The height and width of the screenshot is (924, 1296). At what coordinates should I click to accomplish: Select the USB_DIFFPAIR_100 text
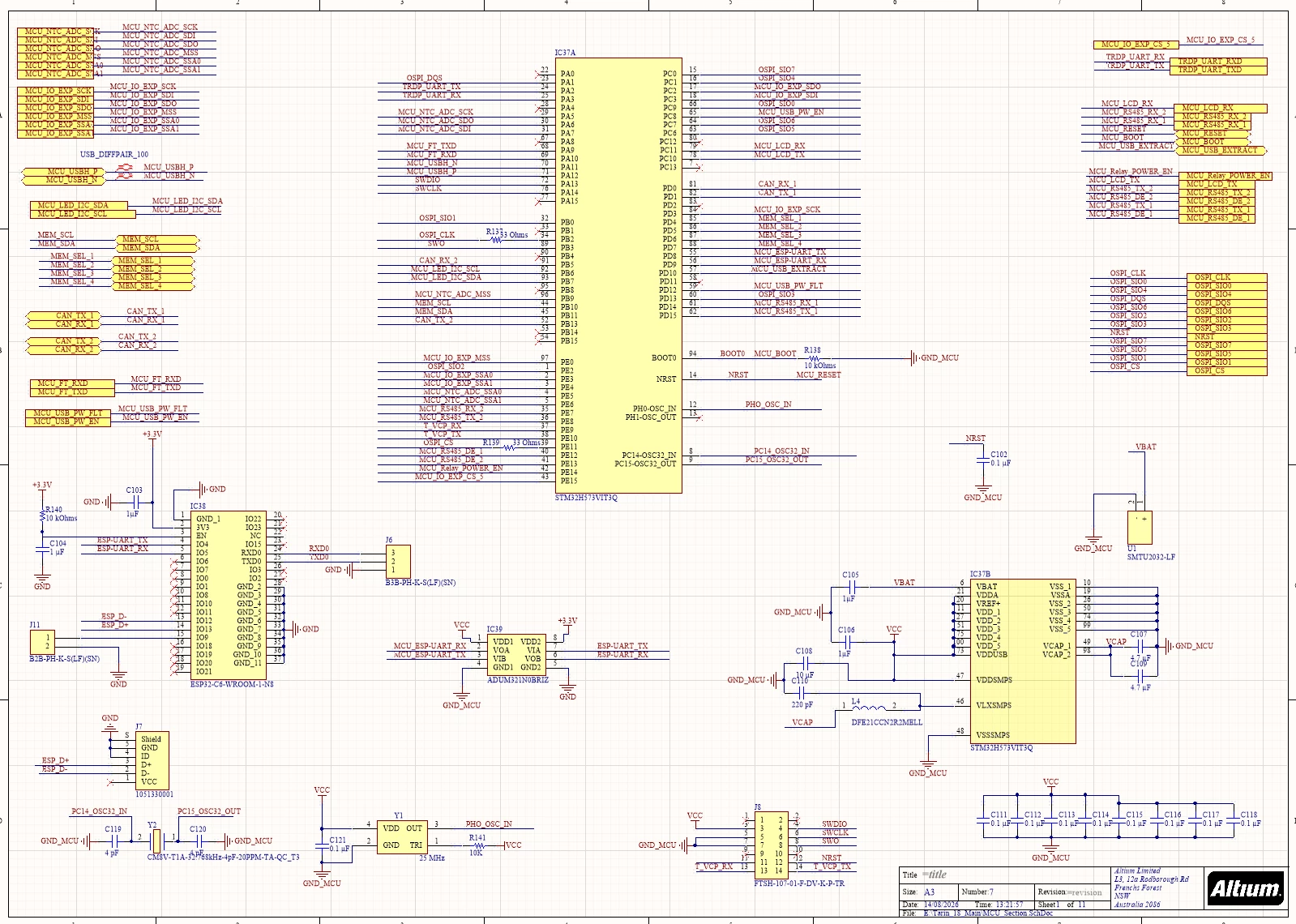(114, 154)
